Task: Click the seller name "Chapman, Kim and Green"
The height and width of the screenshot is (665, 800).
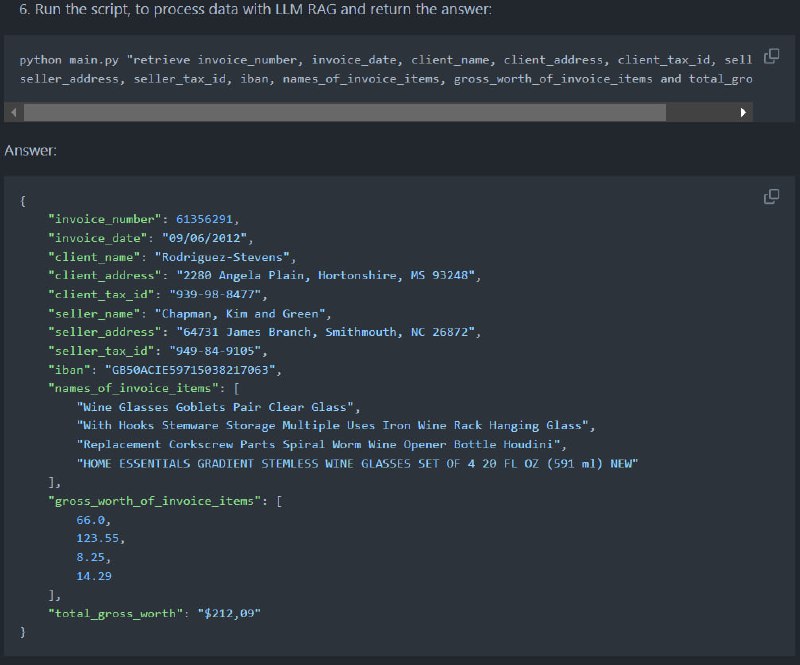Action: (240, 313)
